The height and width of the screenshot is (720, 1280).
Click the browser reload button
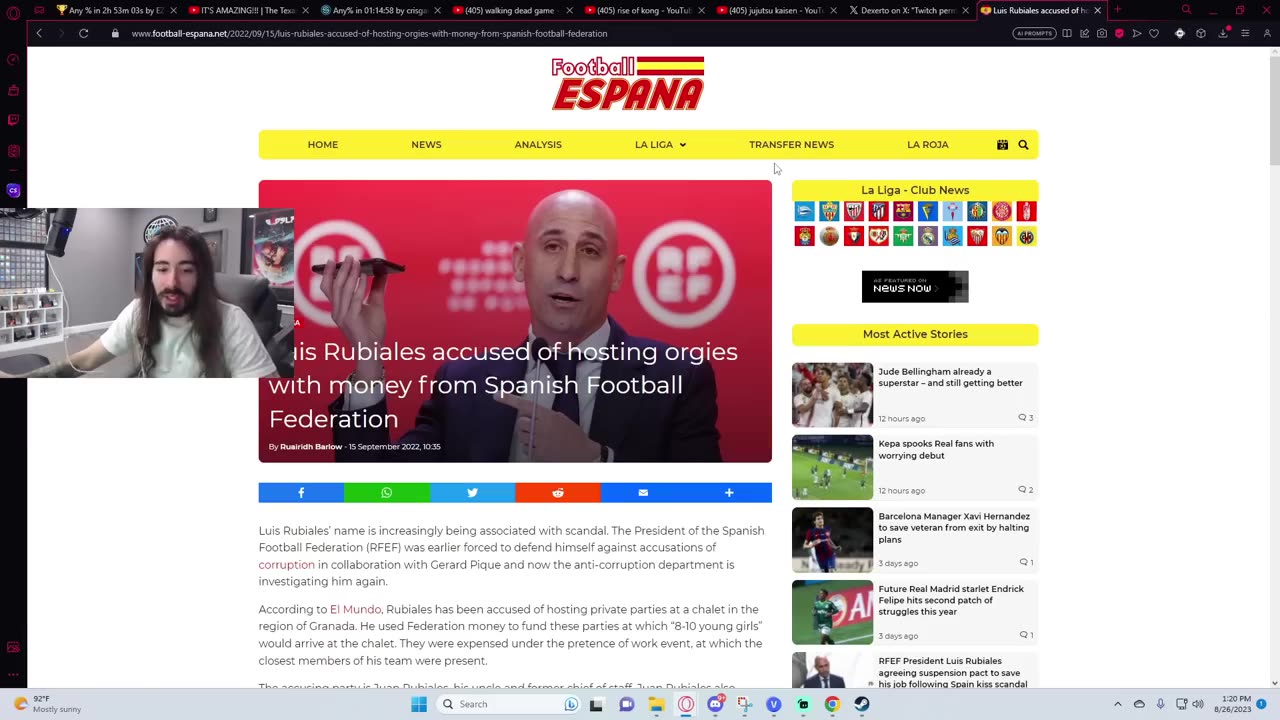[x=84, y=33]
